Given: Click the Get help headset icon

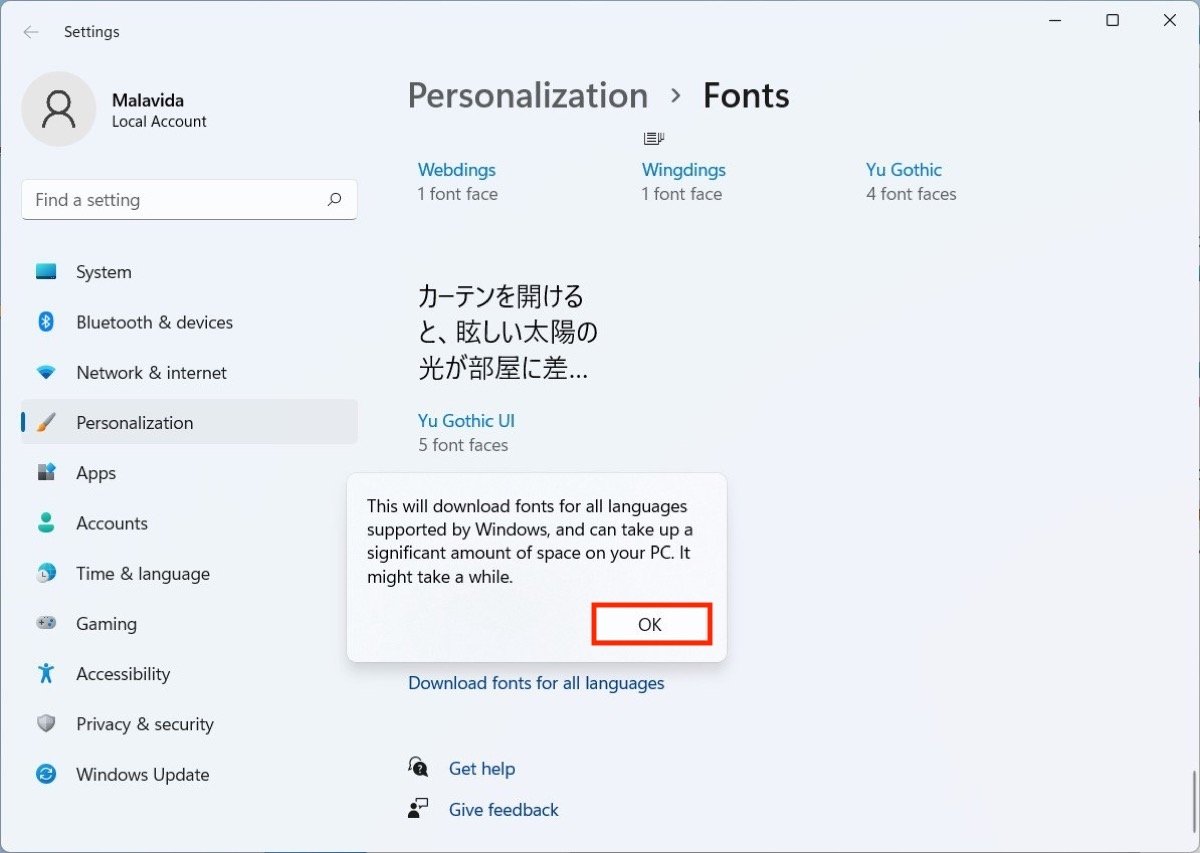Looking at the screenshot, I should (x=418, y=768).
